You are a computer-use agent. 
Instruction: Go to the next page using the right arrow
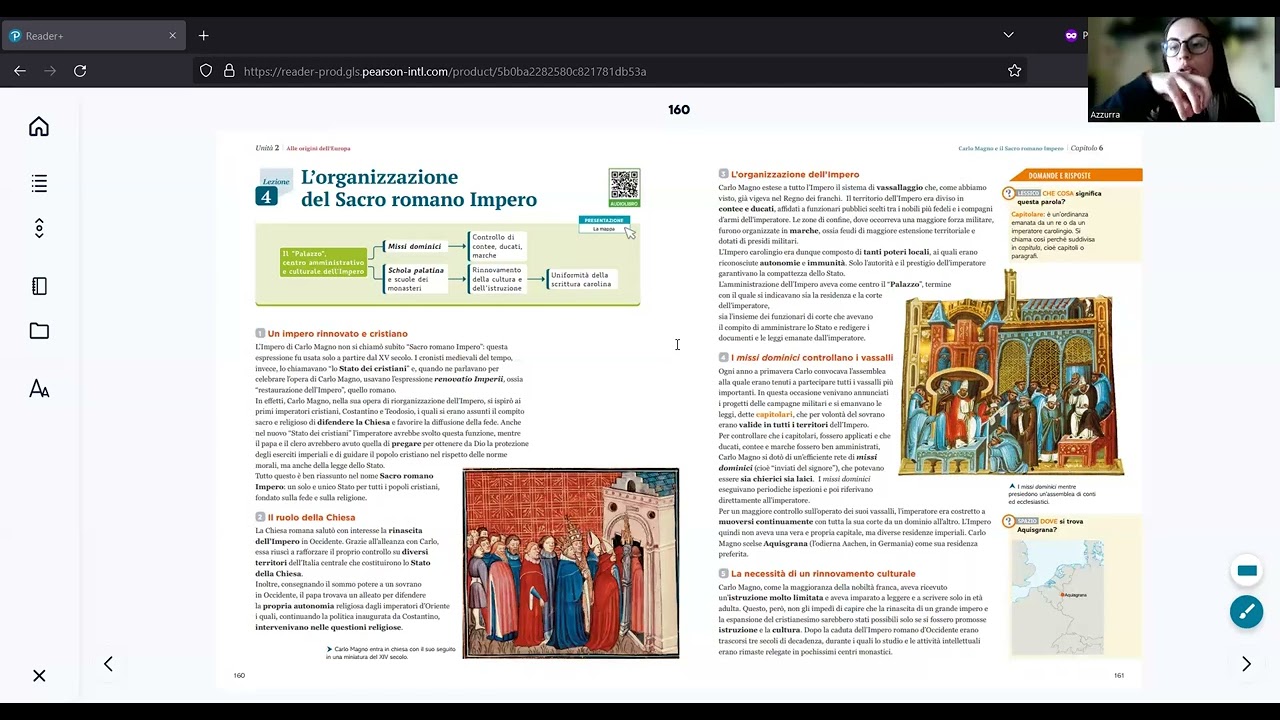click(x=1246, y=664)
